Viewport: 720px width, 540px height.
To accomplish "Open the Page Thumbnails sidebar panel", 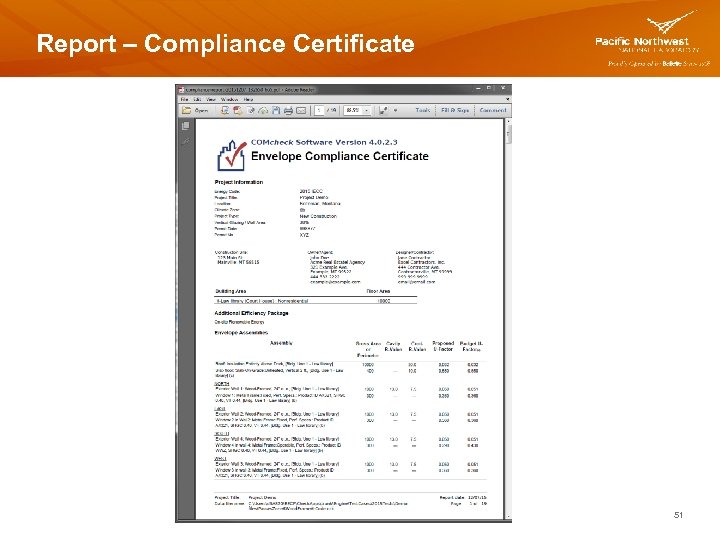I will [186, 126].
